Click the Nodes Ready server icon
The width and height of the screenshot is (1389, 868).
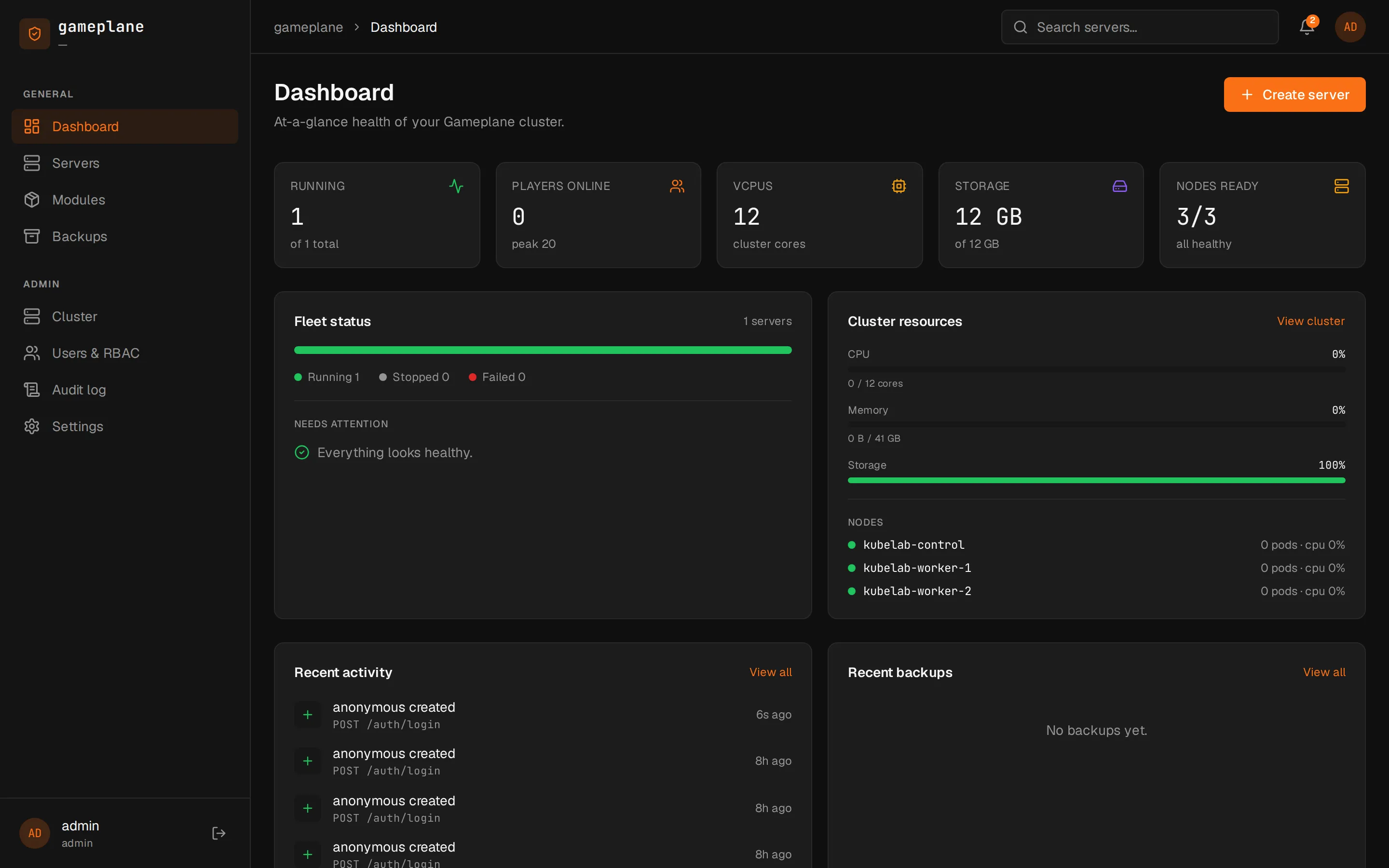1341,186
